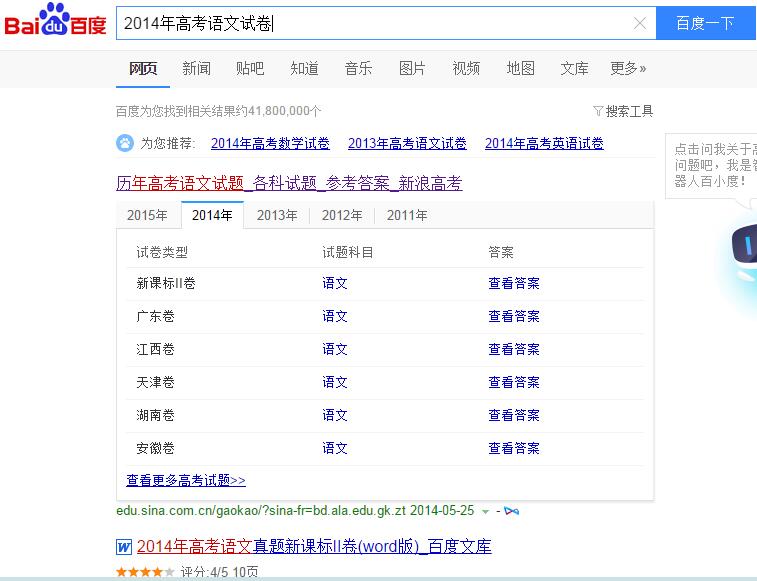Image resolution: width=757 pixels, height=581 pixels.
Task: Click the star rating under the 文库 result
Action: coord(145,573)
